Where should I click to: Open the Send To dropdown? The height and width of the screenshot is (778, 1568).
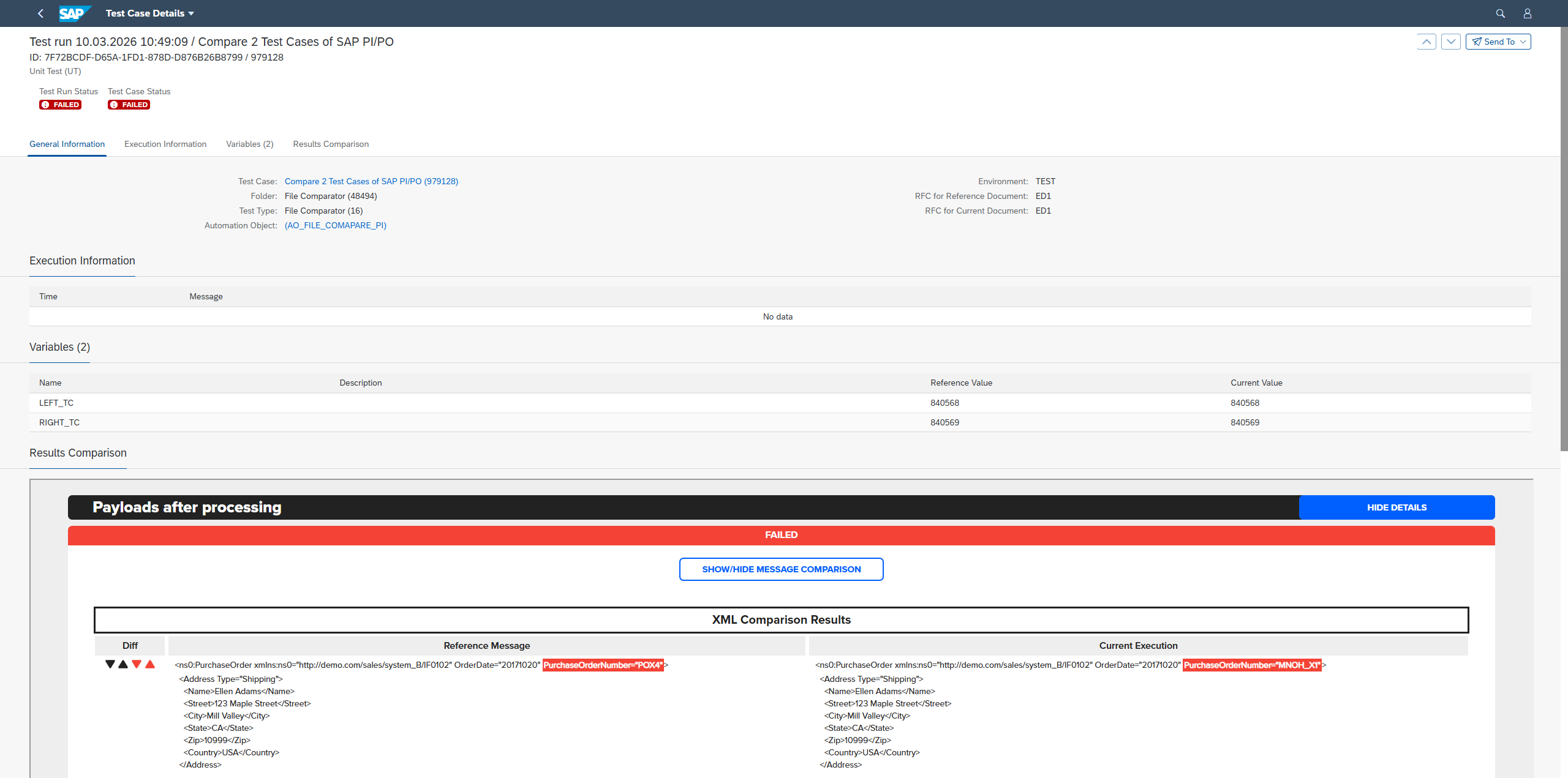click(1498, 42)
